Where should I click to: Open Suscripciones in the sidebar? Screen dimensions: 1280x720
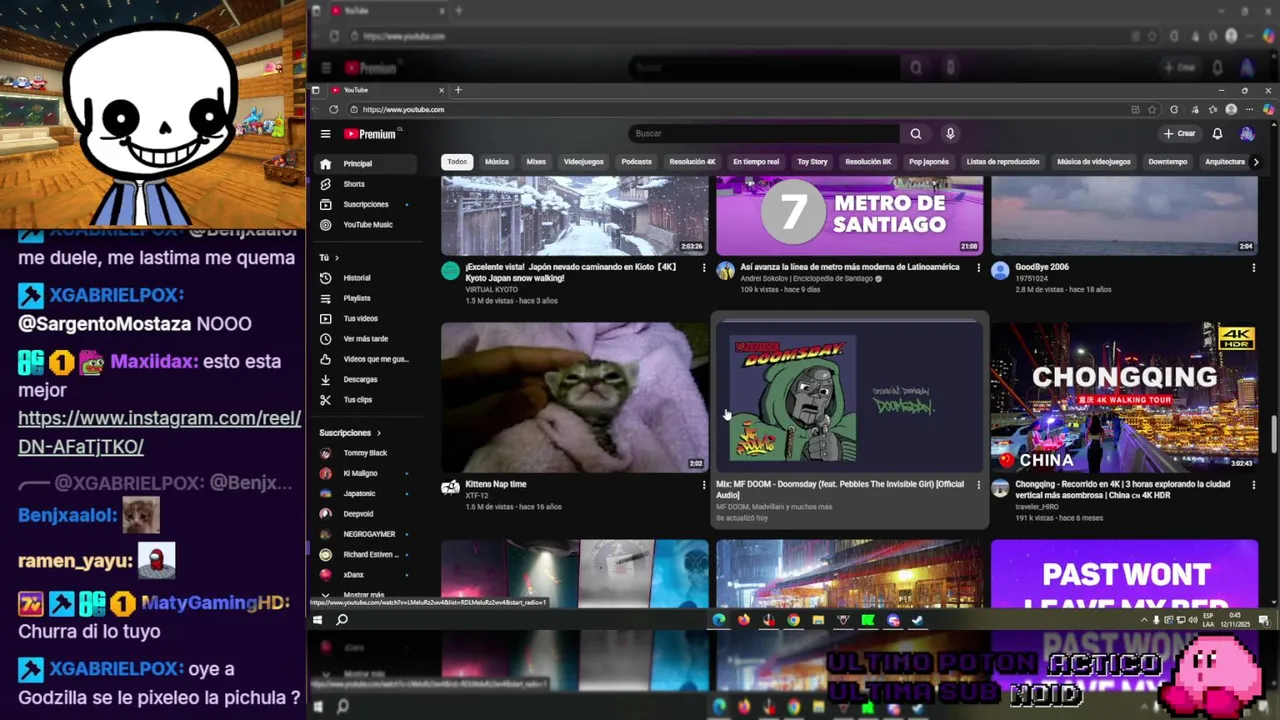point(367,204)
